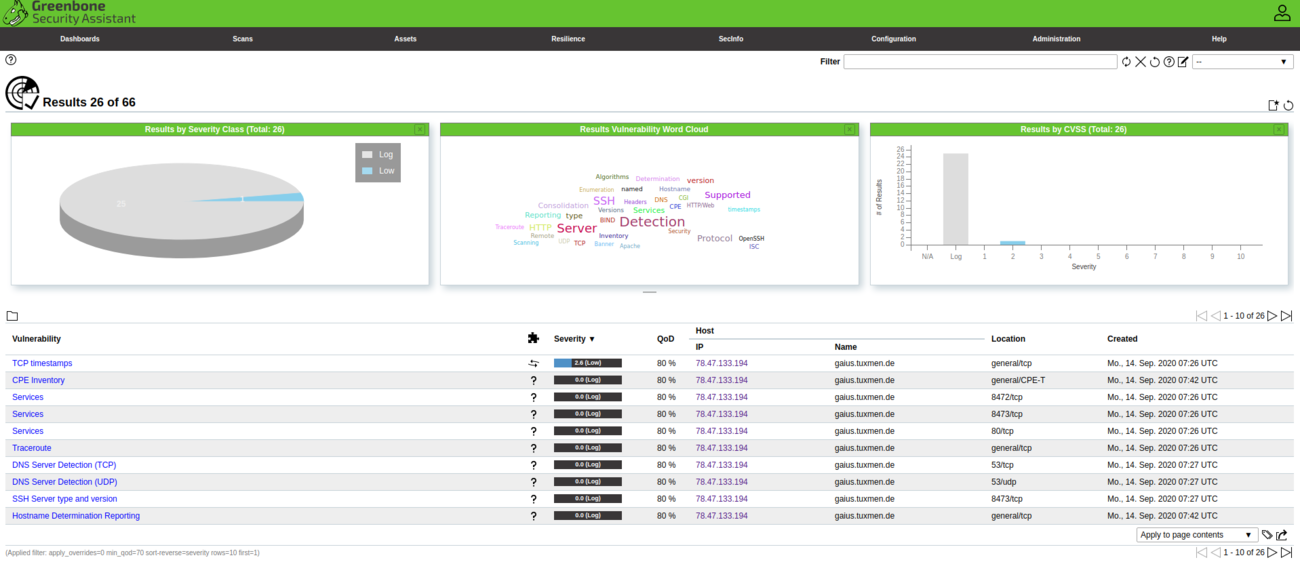Sort by the Severity column header

[574, 339]
